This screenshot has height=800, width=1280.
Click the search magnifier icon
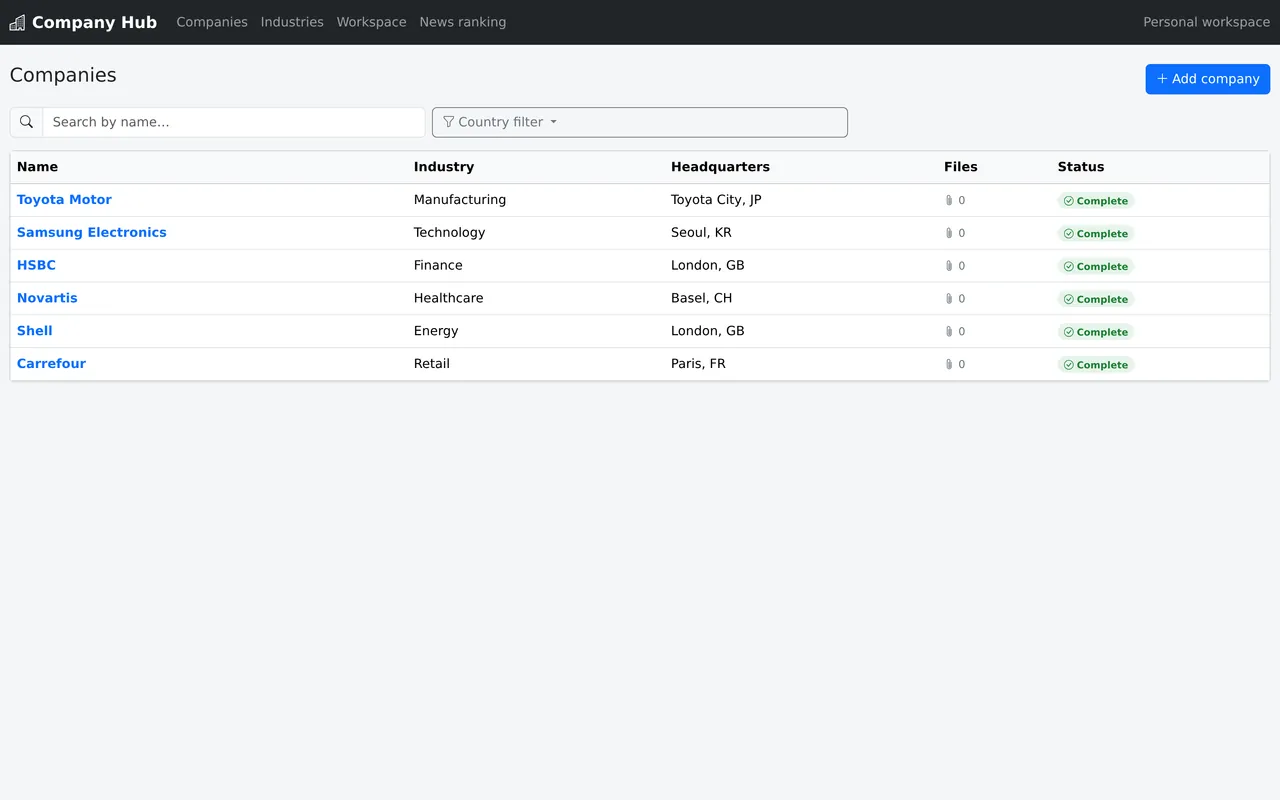click(27, 122)
